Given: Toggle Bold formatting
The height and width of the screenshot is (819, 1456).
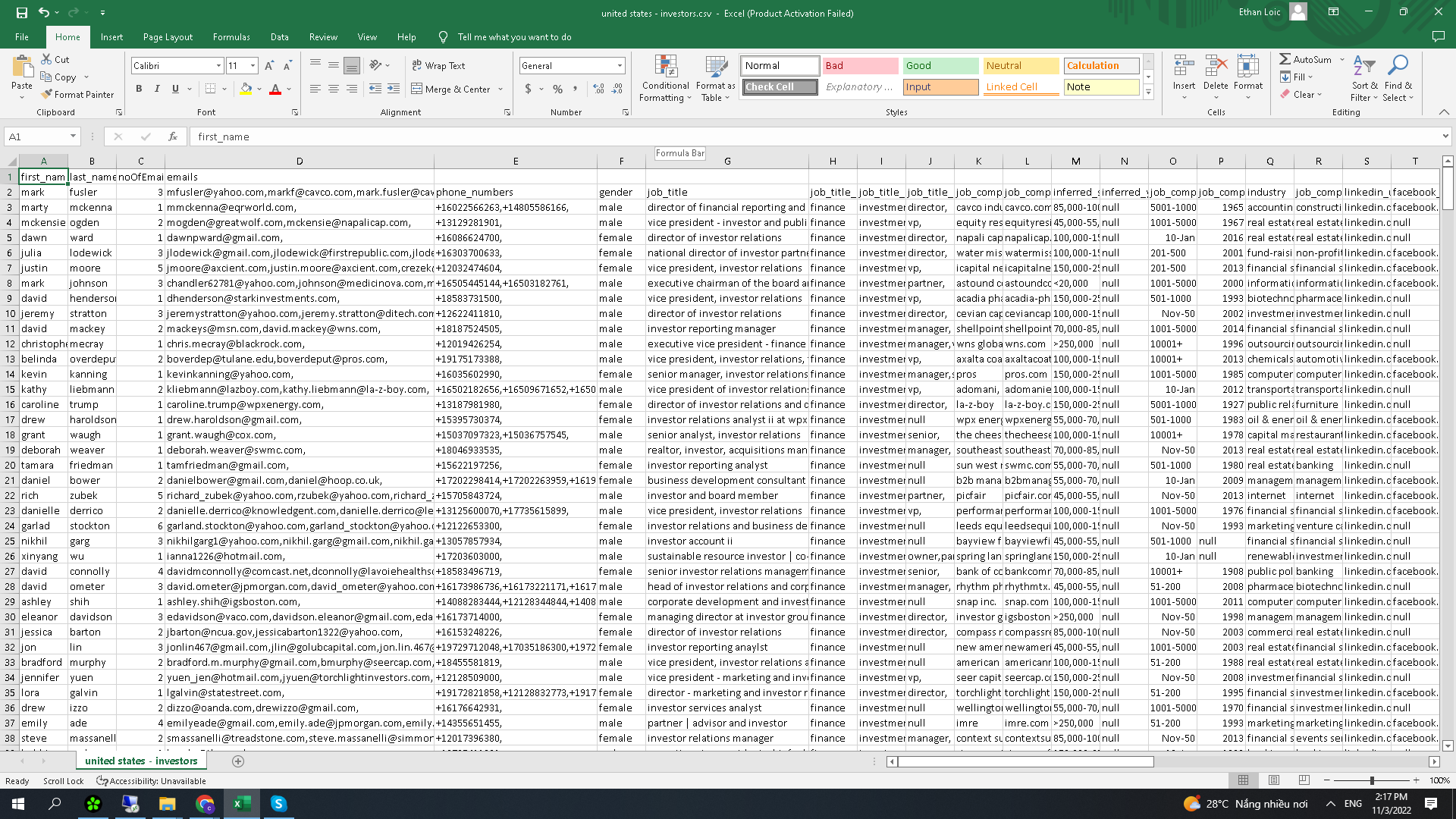Looking at the screenshot, I should [139, 89].
